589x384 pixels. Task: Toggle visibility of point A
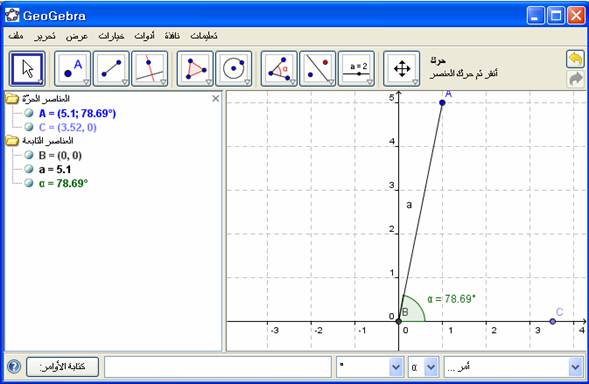click(29, 113)
